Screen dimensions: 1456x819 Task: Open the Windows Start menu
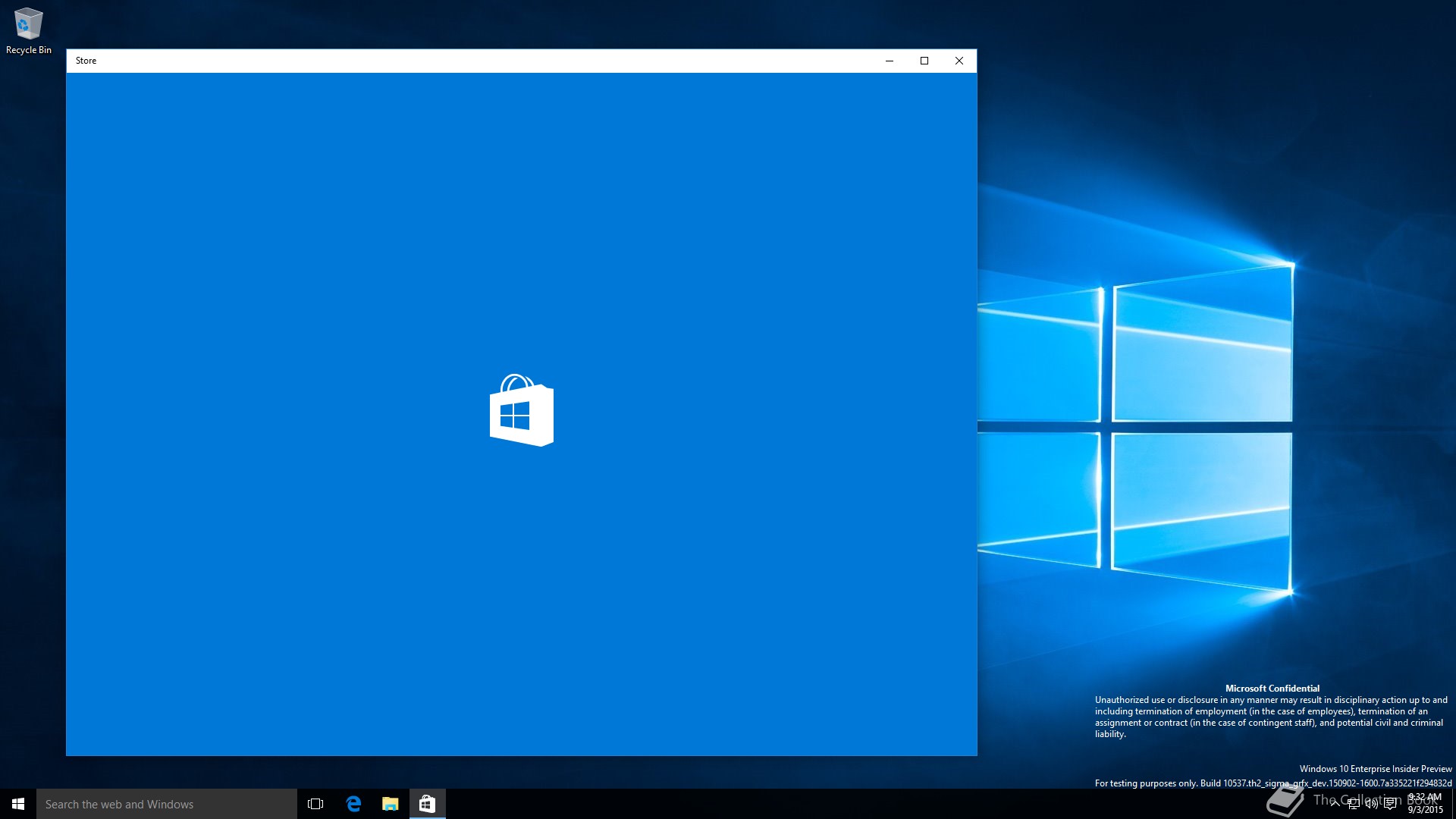tap(18, 804)
